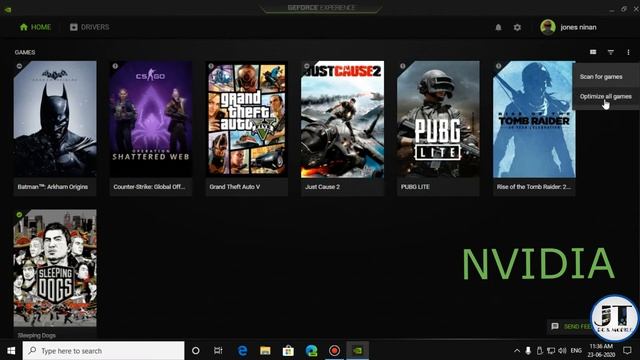Image resolution: width=640 pixels, height=360 pixels.
Task: Click Grand Theft Auto V status badge
Action: [211, 66]
